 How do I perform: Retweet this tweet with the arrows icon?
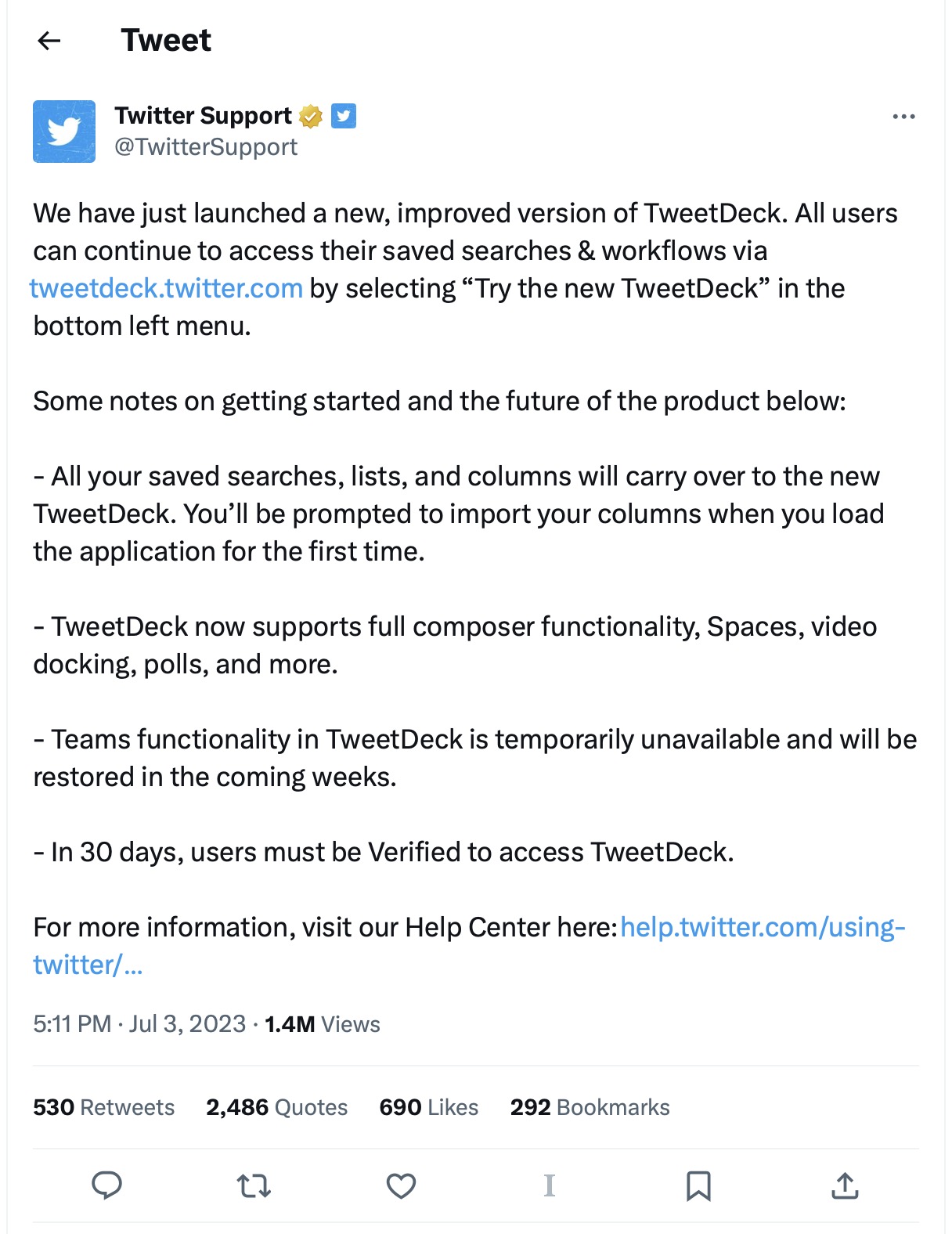click(x=254, y=1186)
